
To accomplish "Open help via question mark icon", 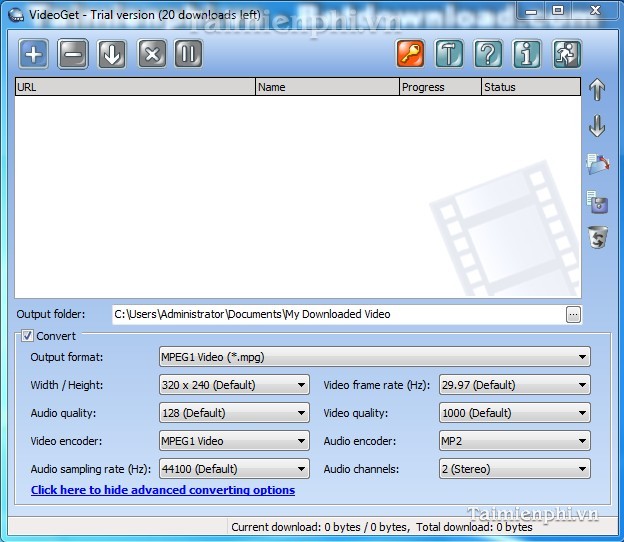I will [x=488, y=54].
